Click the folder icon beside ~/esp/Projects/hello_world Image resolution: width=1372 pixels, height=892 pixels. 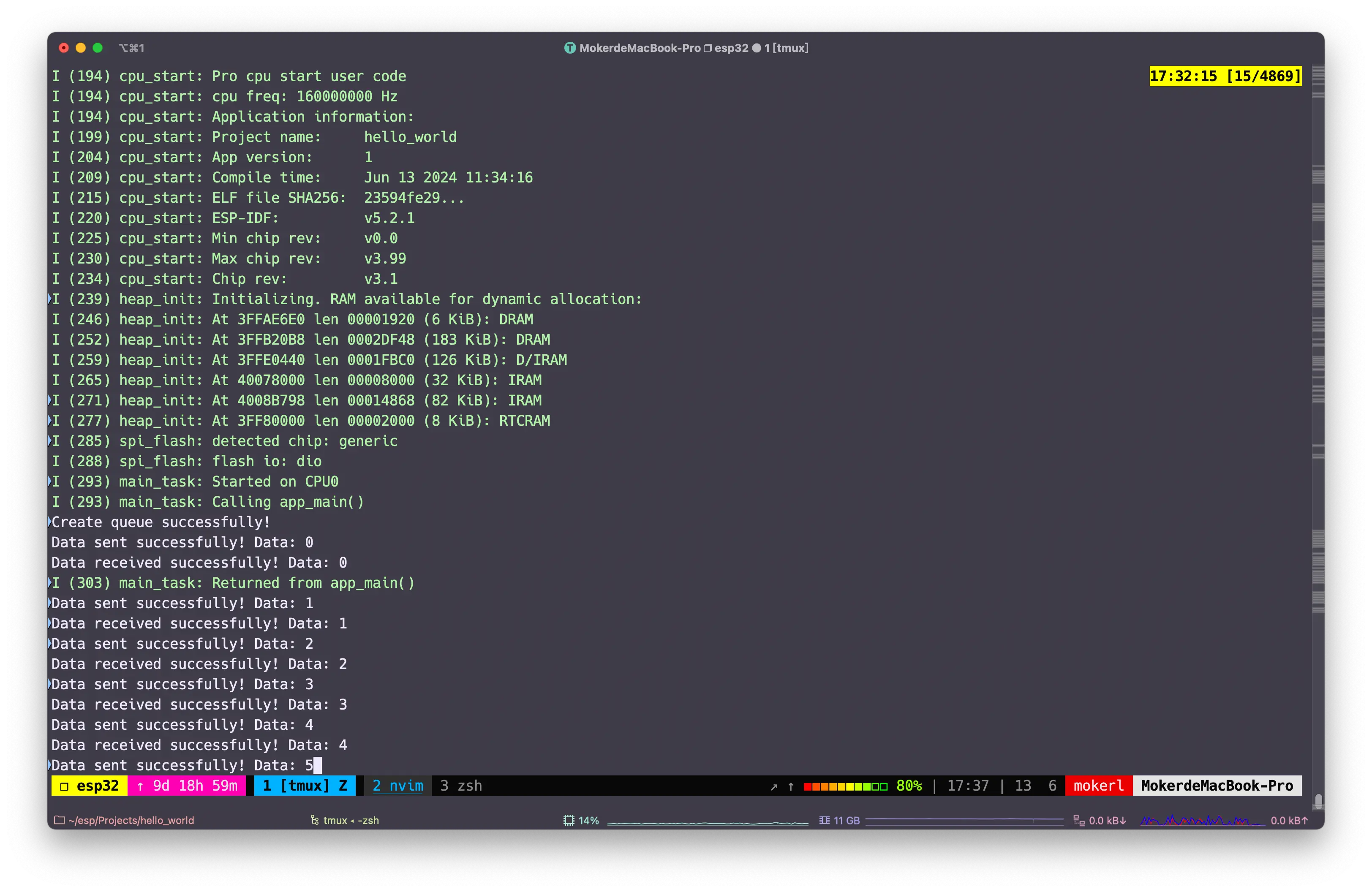pos(59,820)
